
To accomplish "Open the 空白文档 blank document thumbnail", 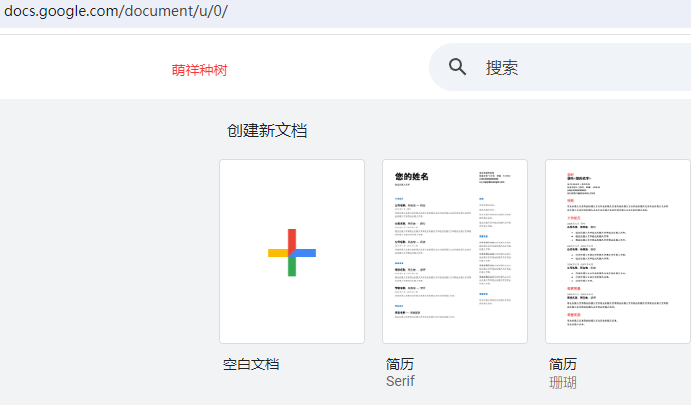I will tap(292, 251).
